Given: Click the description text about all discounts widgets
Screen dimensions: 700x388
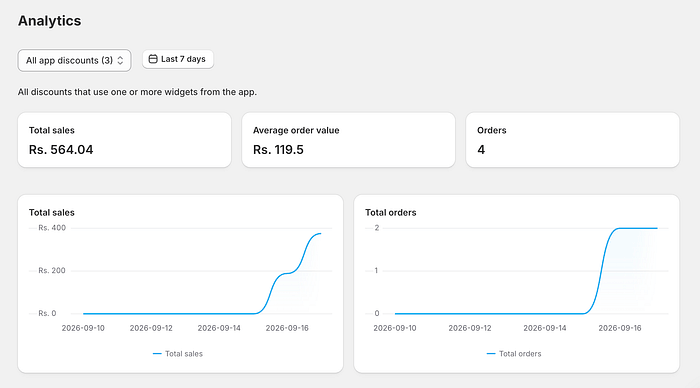Looking at the screenshot, I should click(x=137, y=92).
